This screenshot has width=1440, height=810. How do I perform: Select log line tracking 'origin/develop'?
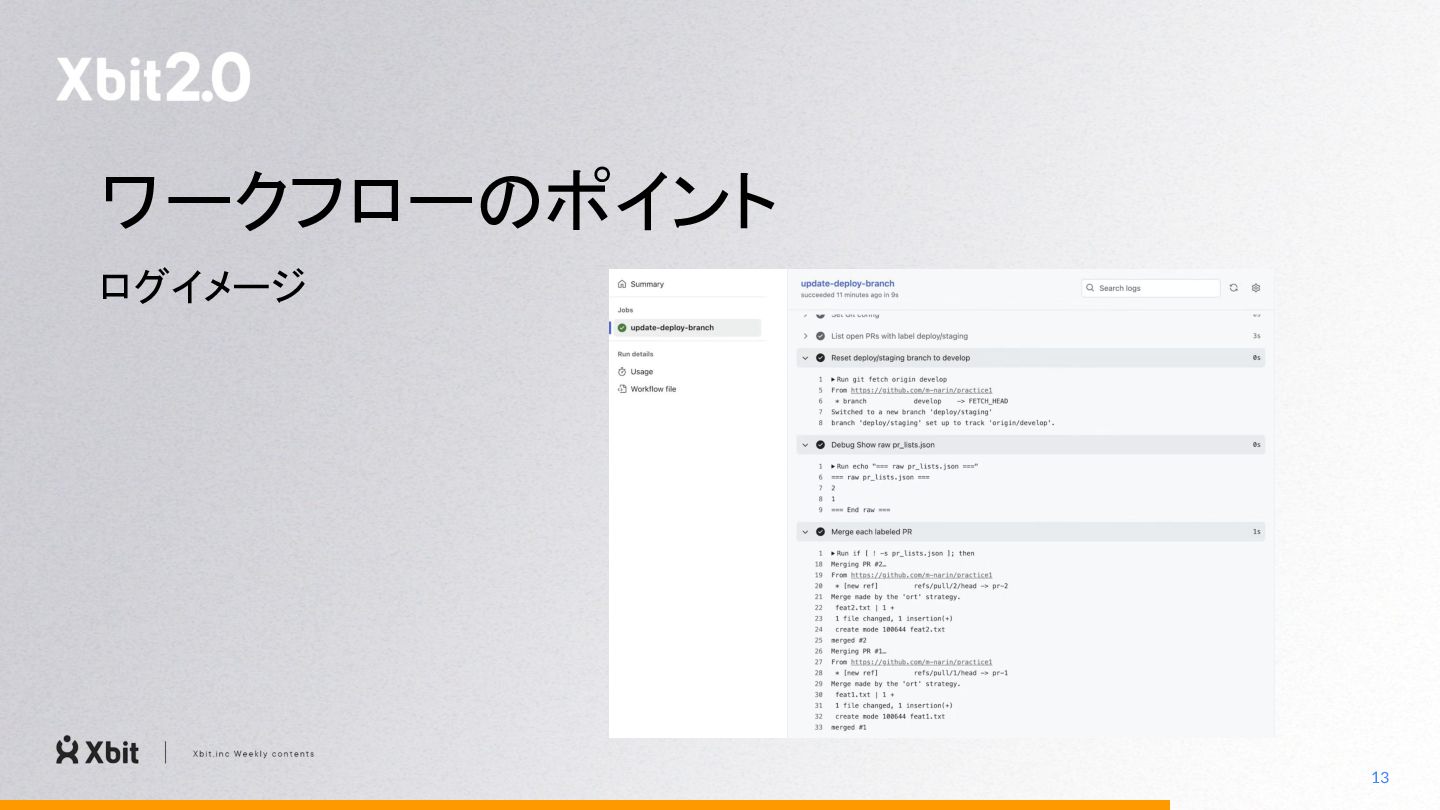pos(943,423)
